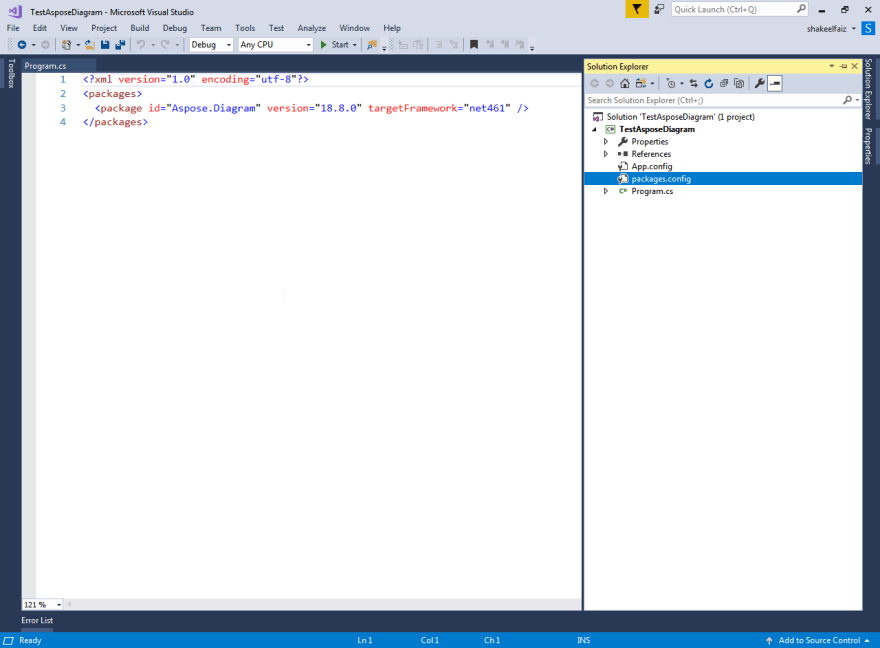
Task: Toggle a bookmark with the bookmark icon
Action: (474, 44)
